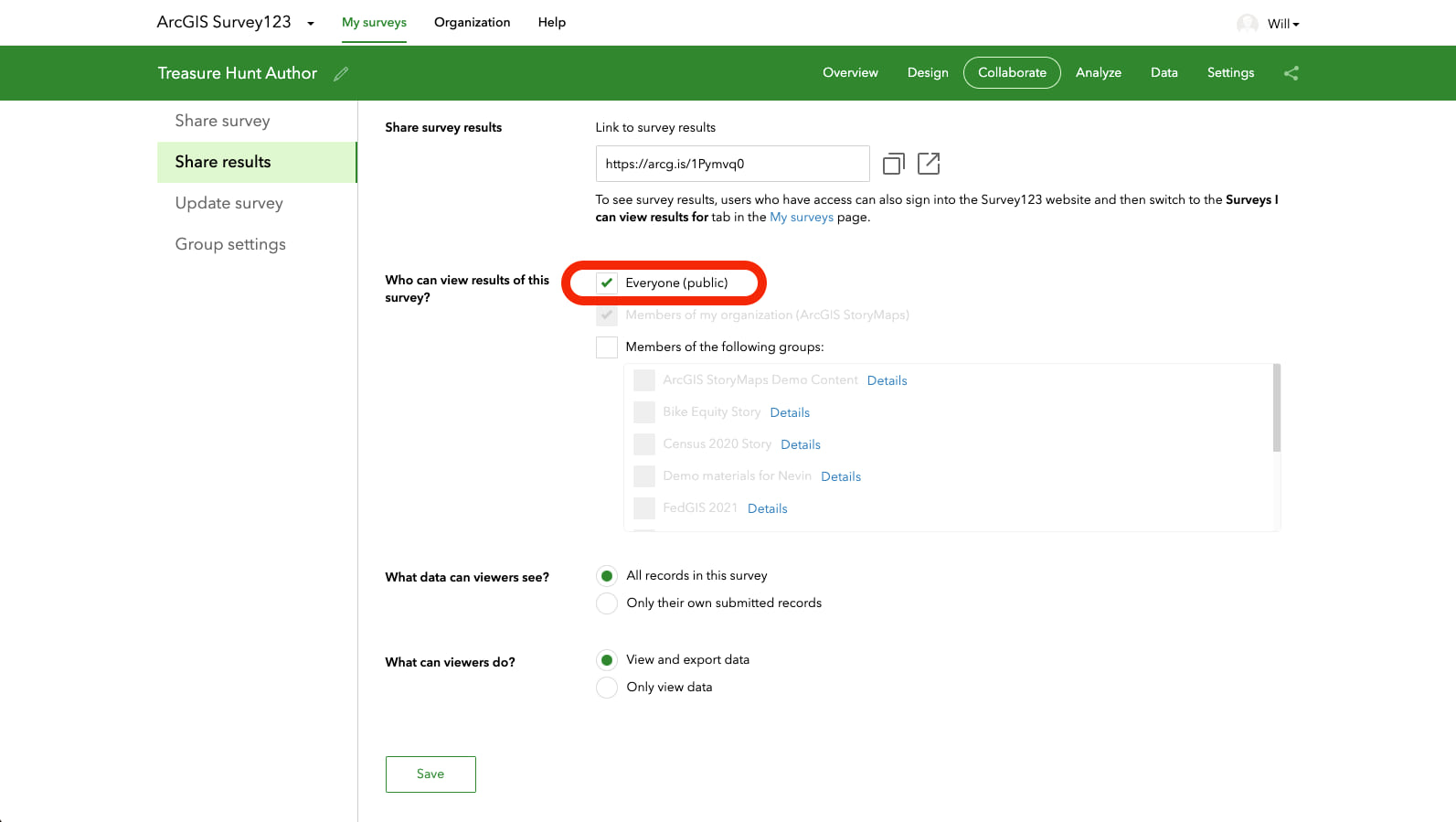The image size is (1456, 822).
Task: Open results link in new window icon
Action: (x=928, y=164)
